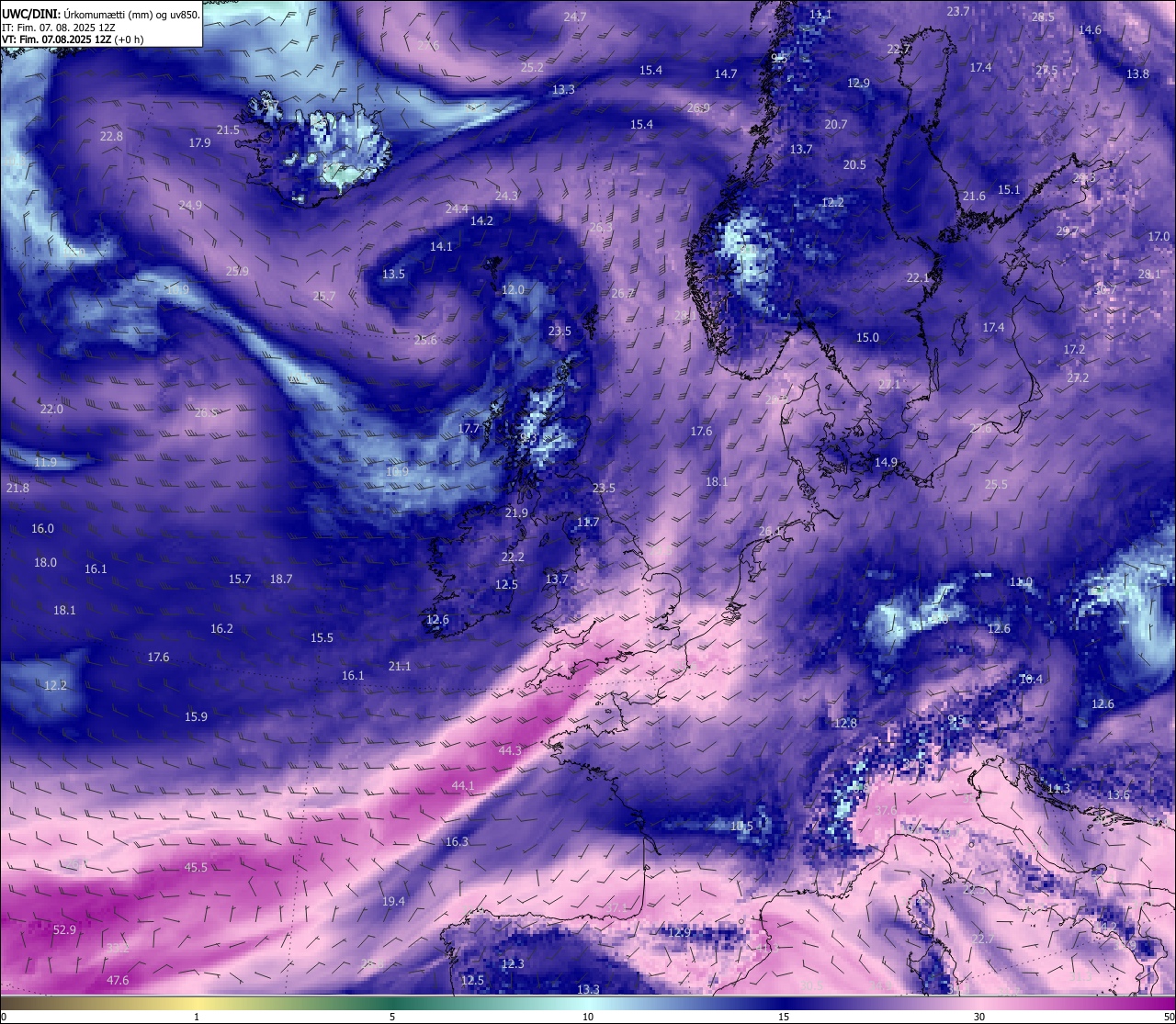Select the map value 18.0
Viewport: 1176px width, 1024px height.
coord(45,562)
